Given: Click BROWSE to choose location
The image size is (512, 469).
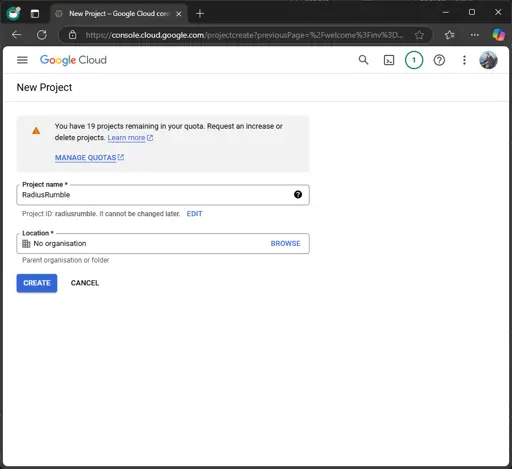Looking at the screenshot, I should pos(285,244).
